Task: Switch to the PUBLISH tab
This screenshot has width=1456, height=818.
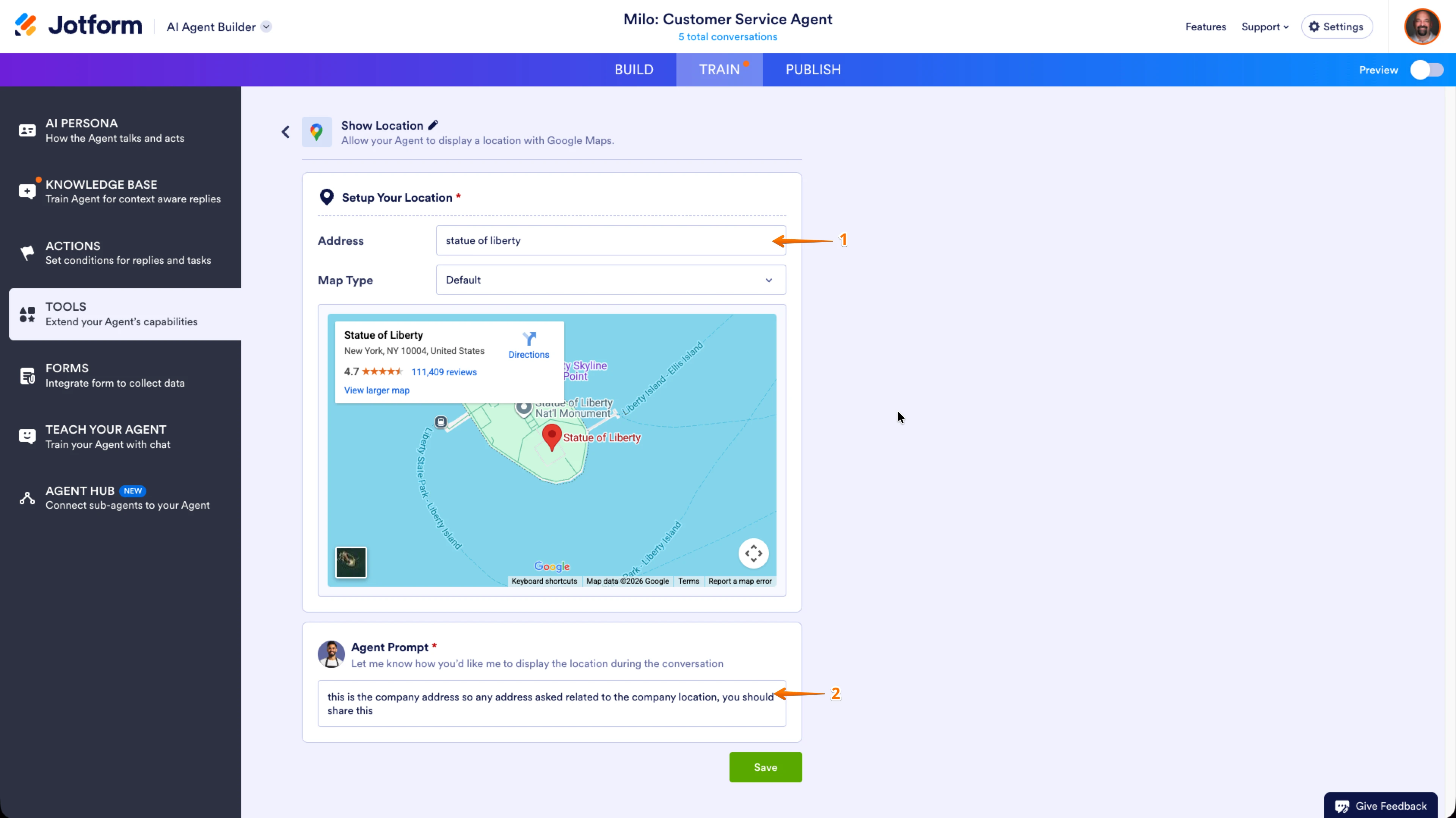Action: pyautogui.click(x=813, y=69)
